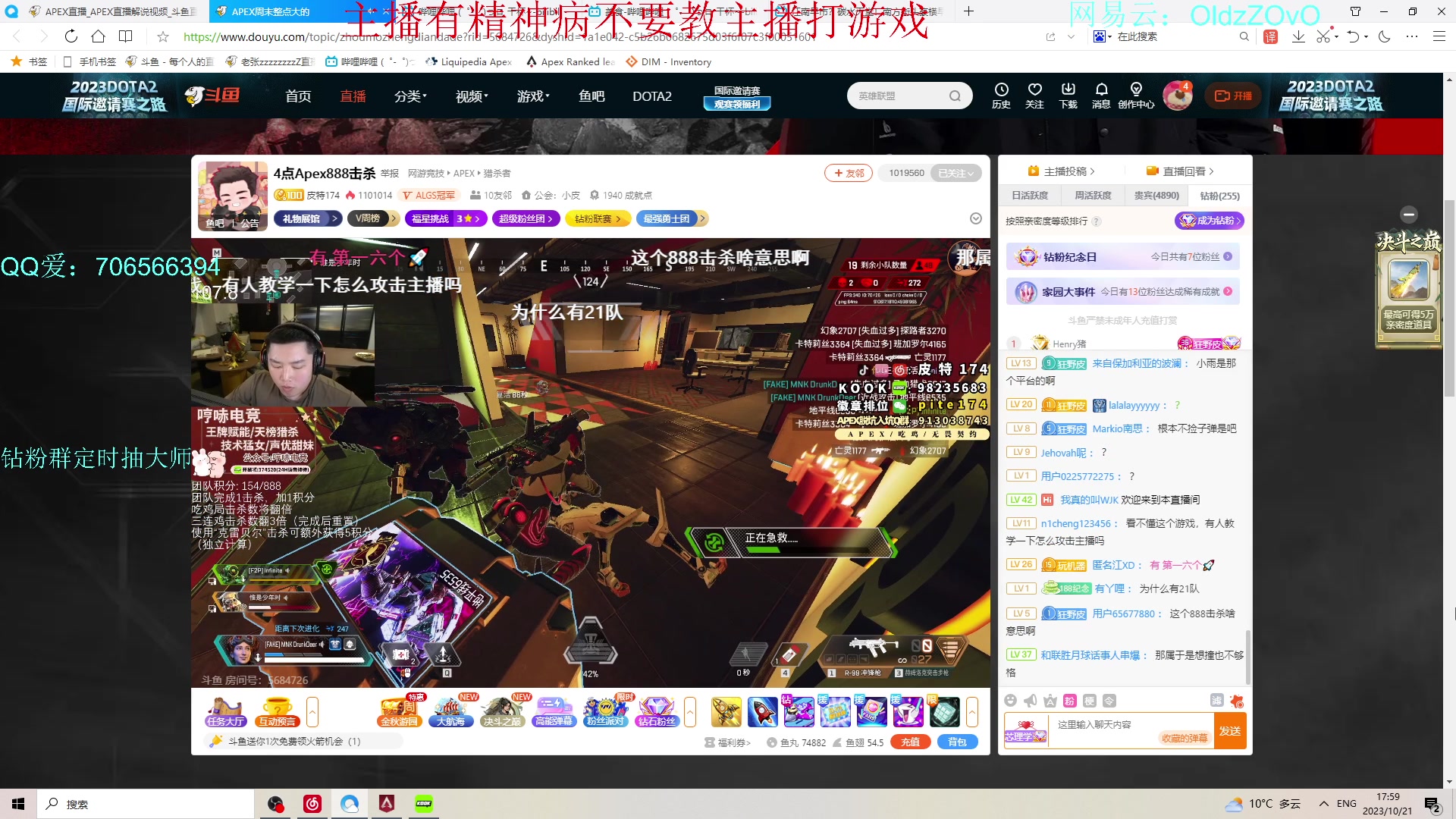Reload the page with refresh icon
Image resolution: width=1456 pixels, height=819 pixels.
[71, 36]
